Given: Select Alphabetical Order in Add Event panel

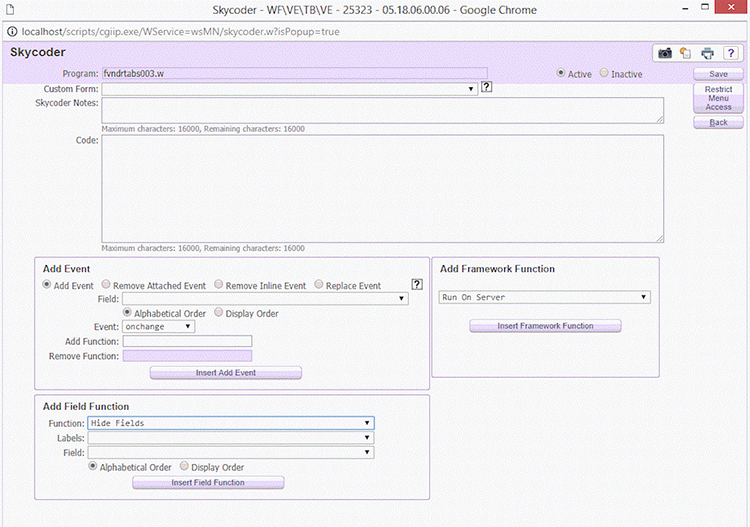Looking at the screenshot, I should point(127,312).
